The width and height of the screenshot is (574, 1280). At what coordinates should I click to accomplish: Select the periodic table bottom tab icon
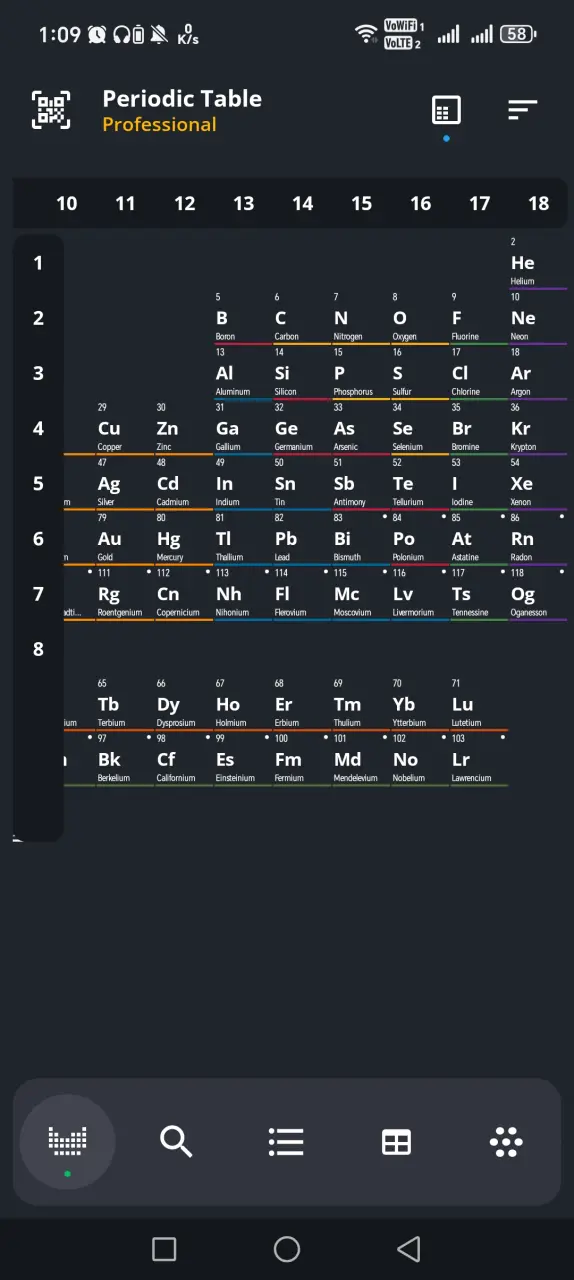click(68, 1139)
